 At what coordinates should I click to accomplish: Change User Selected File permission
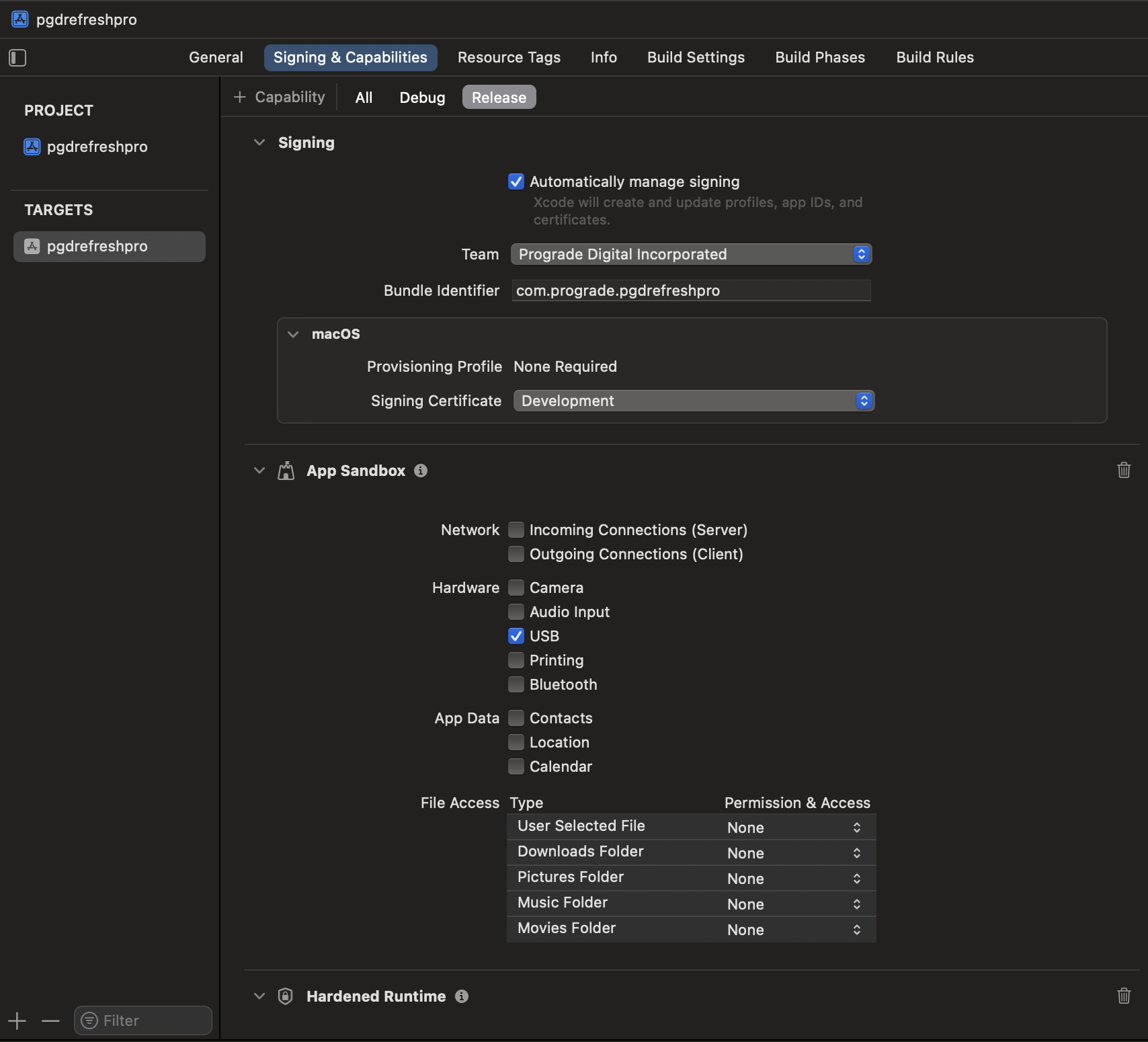tap(794, 828)
